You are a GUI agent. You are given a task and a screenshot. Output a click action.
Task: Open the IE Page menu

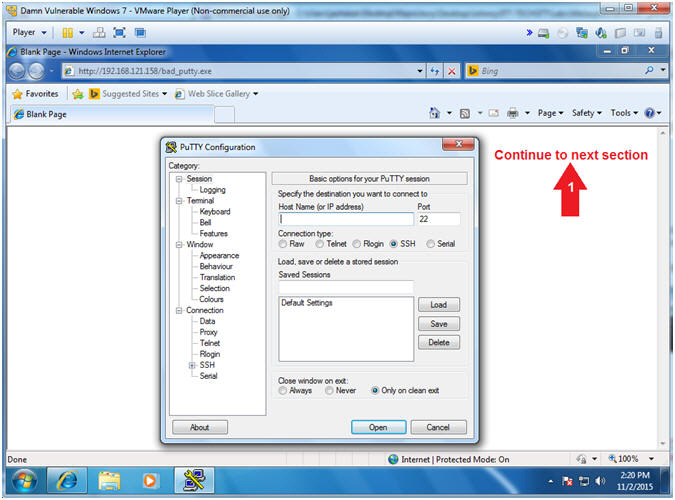550,113
